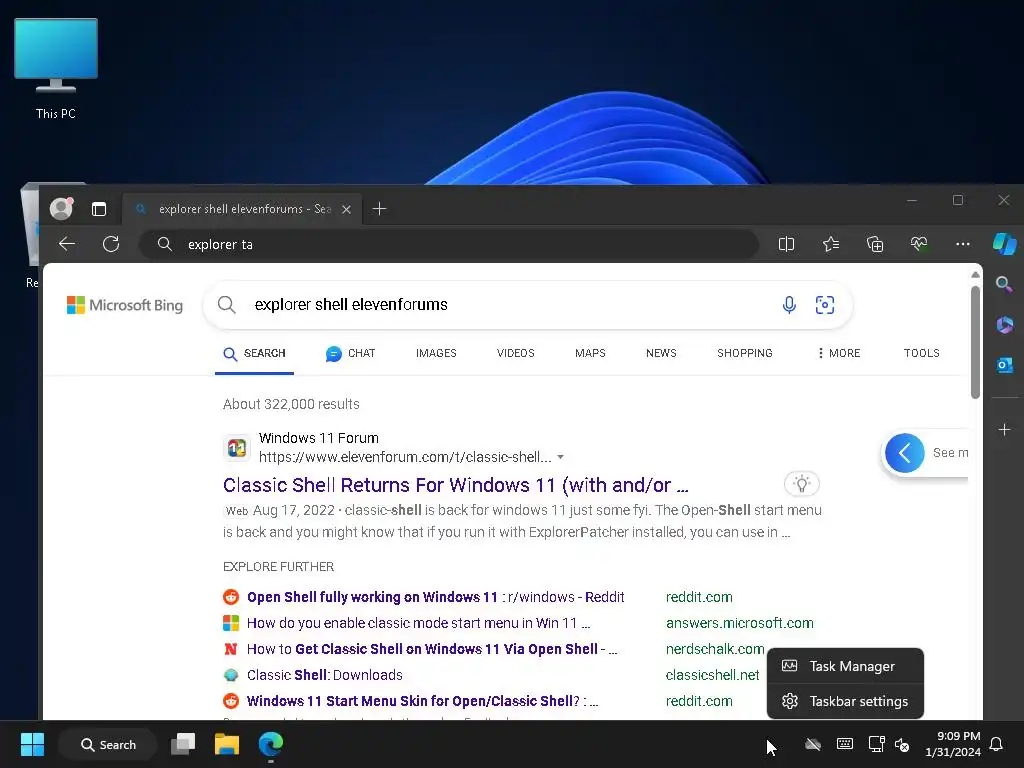The width and height of the screenshot is (1024, 768).
Task: Open the Microsoft 365 sidebar icon
Action: tap(1004, 325)
